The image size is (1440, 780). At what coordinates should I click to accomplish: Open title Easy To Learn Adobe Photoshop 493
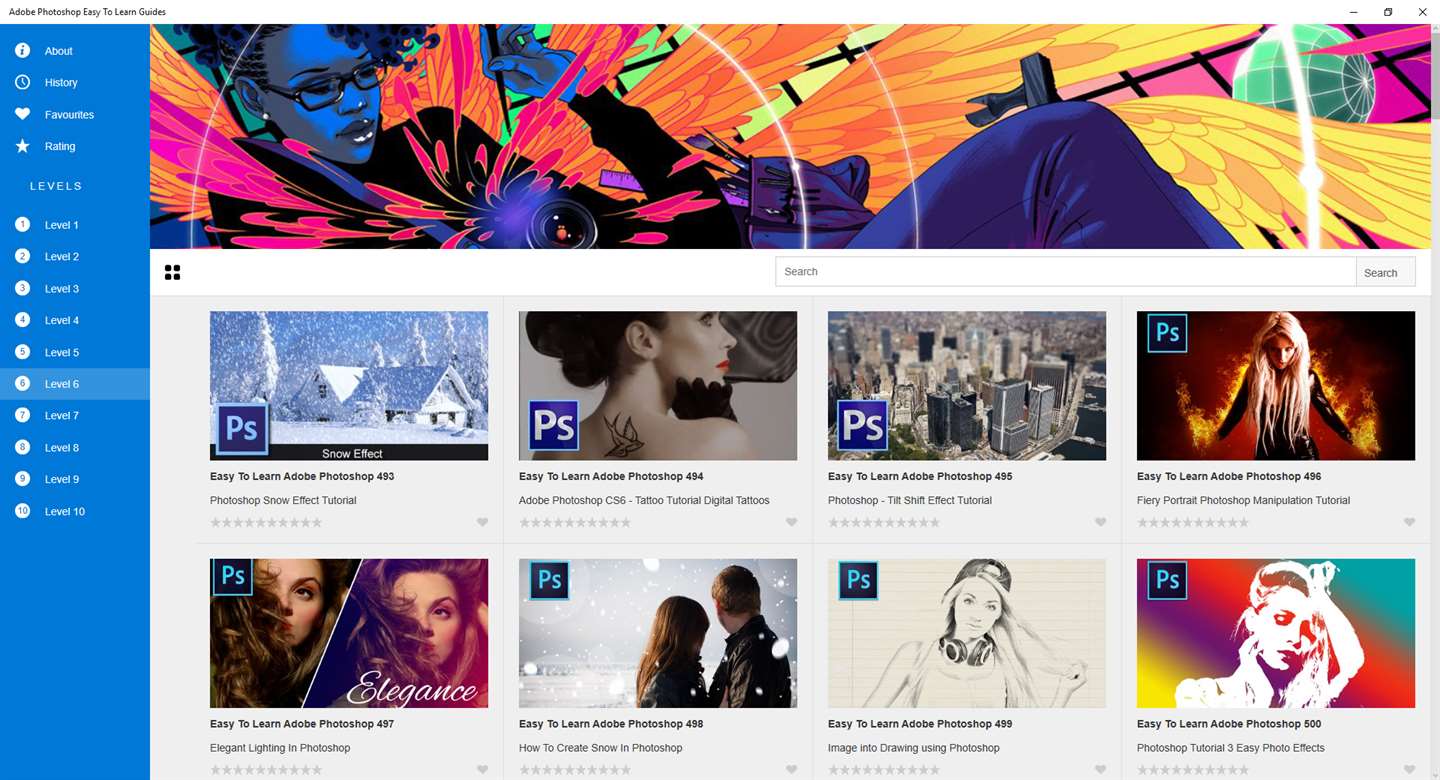(x=302, y=476)
